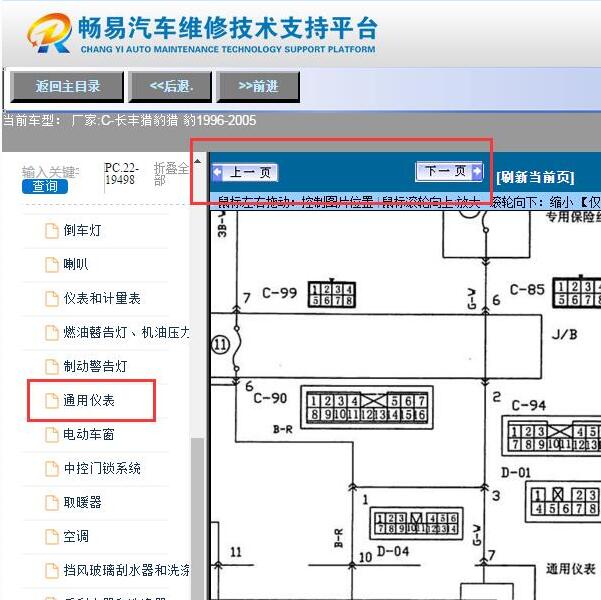Open 挡风玻璃刮水器和洗涤 item

coord(126,570)
